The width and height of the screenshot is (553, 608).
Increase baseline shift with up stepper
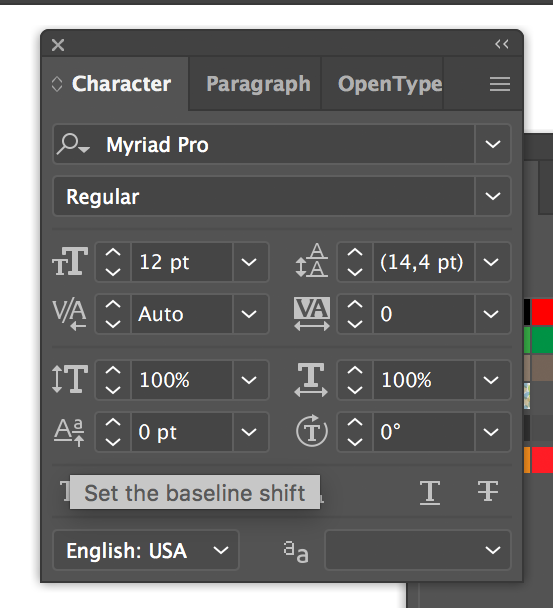pyautogui.click(x=113, y=423)
